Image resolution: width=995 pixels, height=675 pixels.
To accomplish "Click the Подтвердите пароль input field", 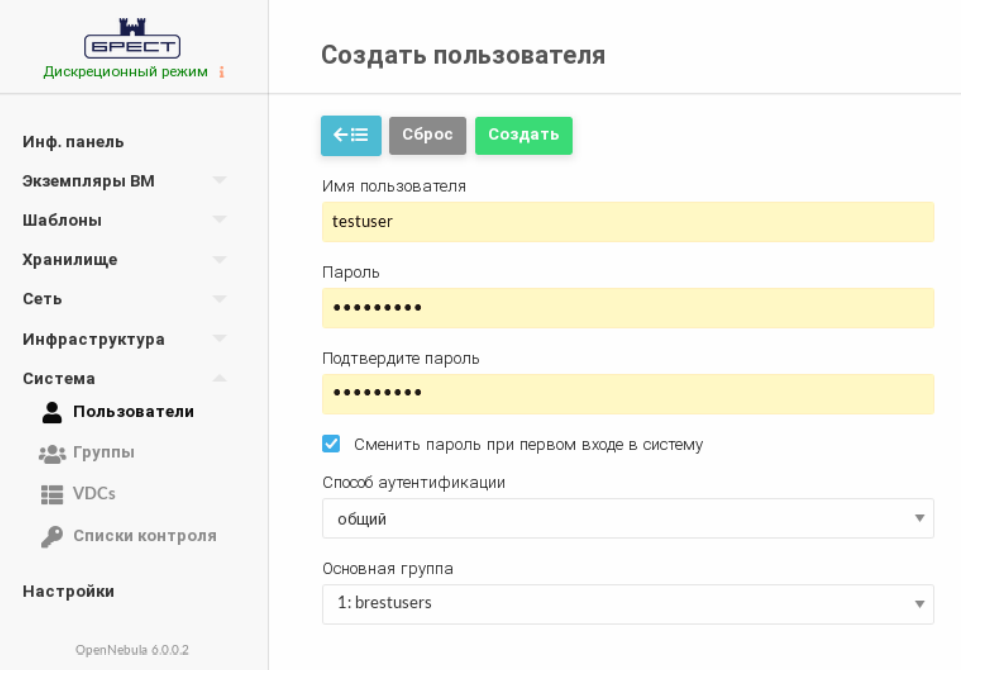I will pos(628,394).
